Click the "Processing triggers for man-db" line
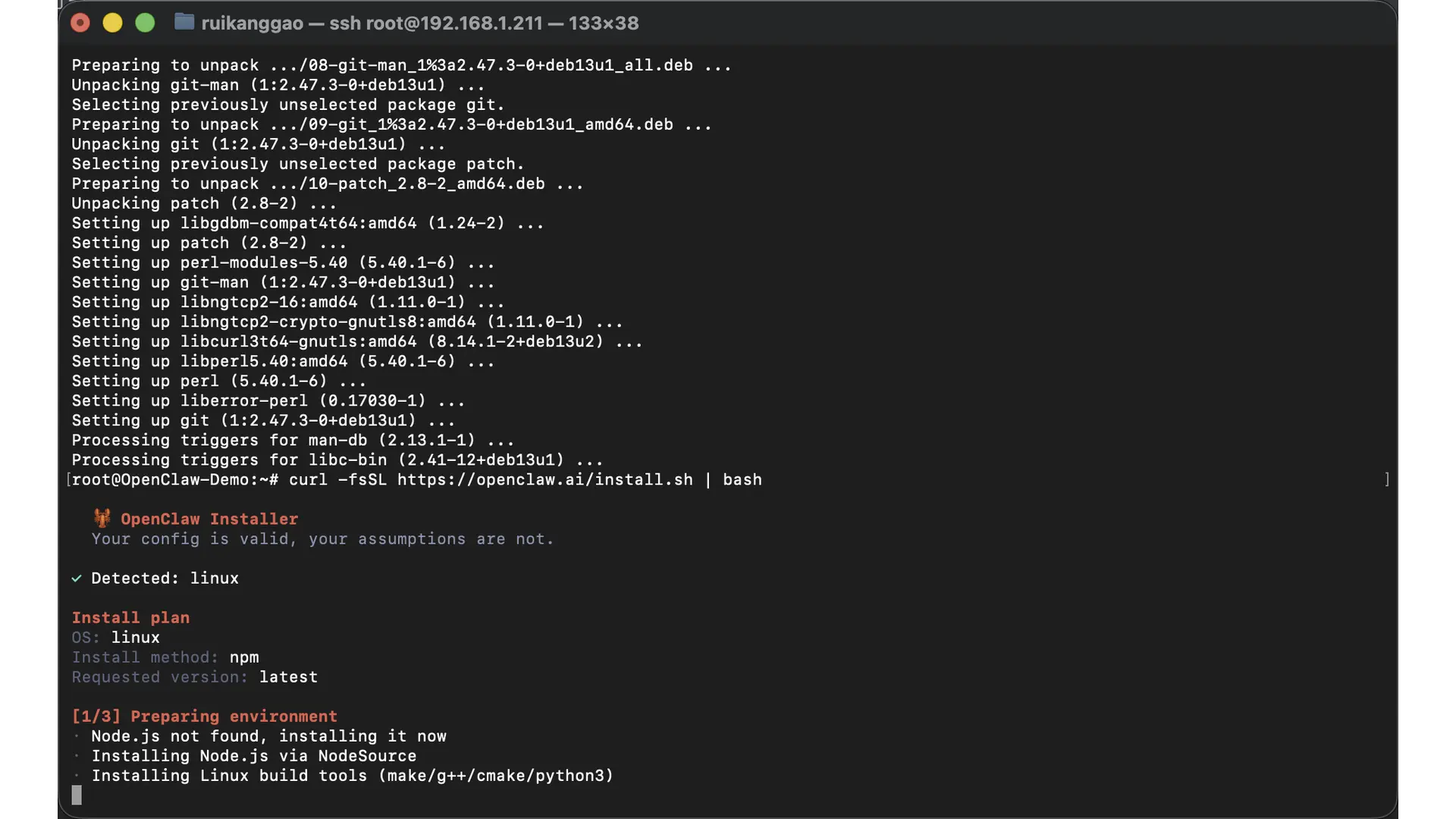This screenshot has height=819, width=1456. tap(293, 441)
